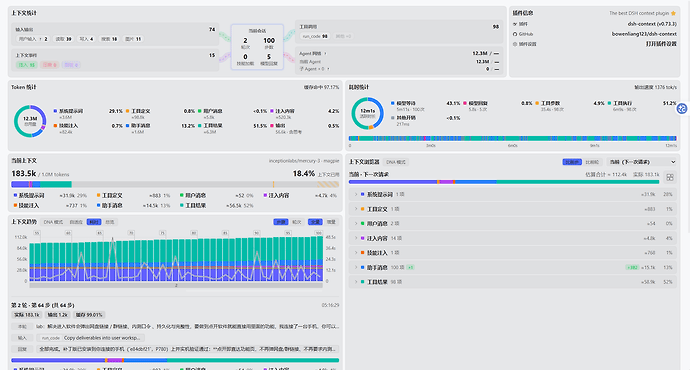Open the 当前 (下一次请求) dropdown
Viewport: 690px width, 370px height.
642,162
